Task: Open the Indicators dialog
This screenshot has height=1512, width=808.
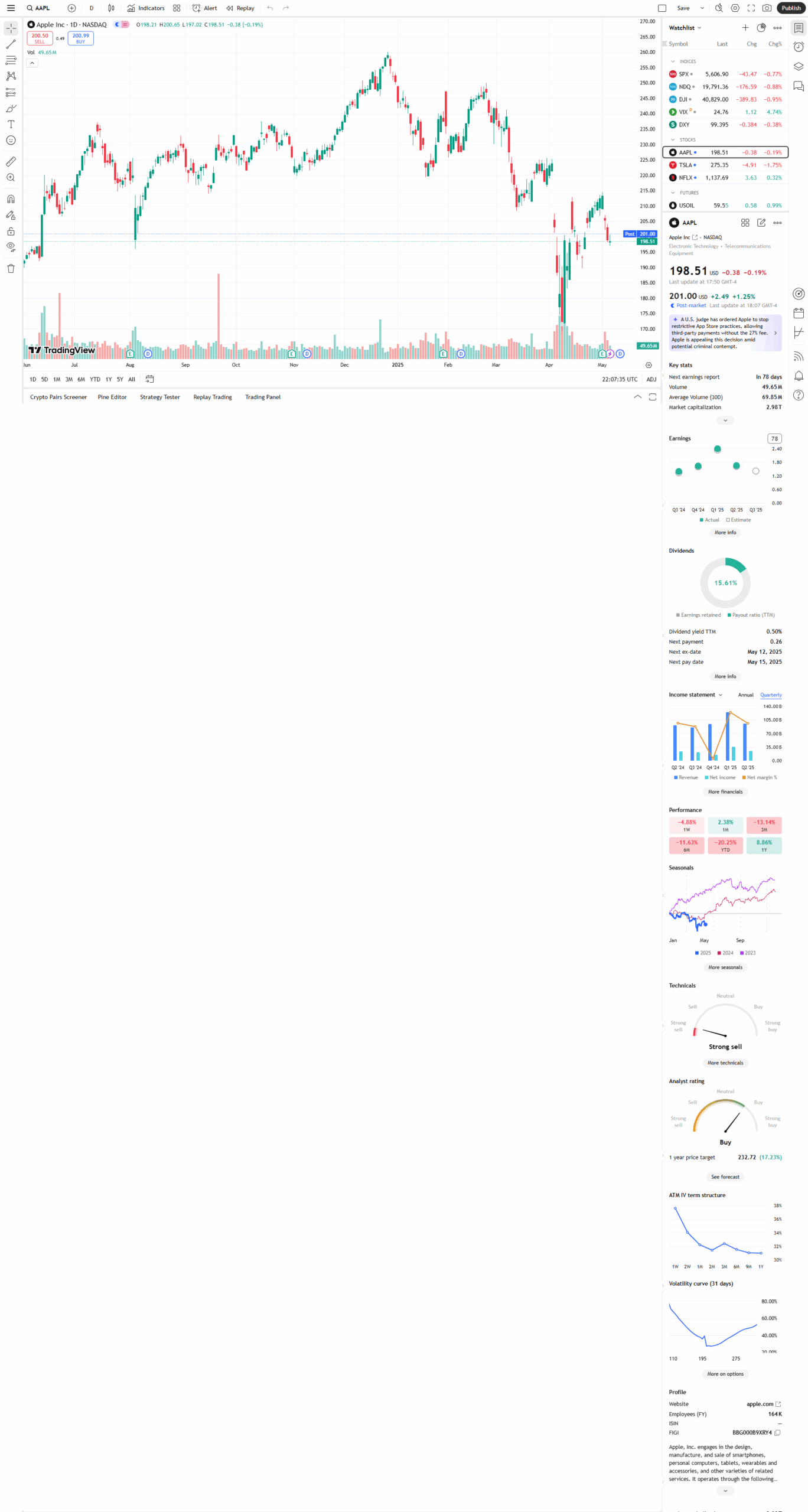Action: [146, 8]
